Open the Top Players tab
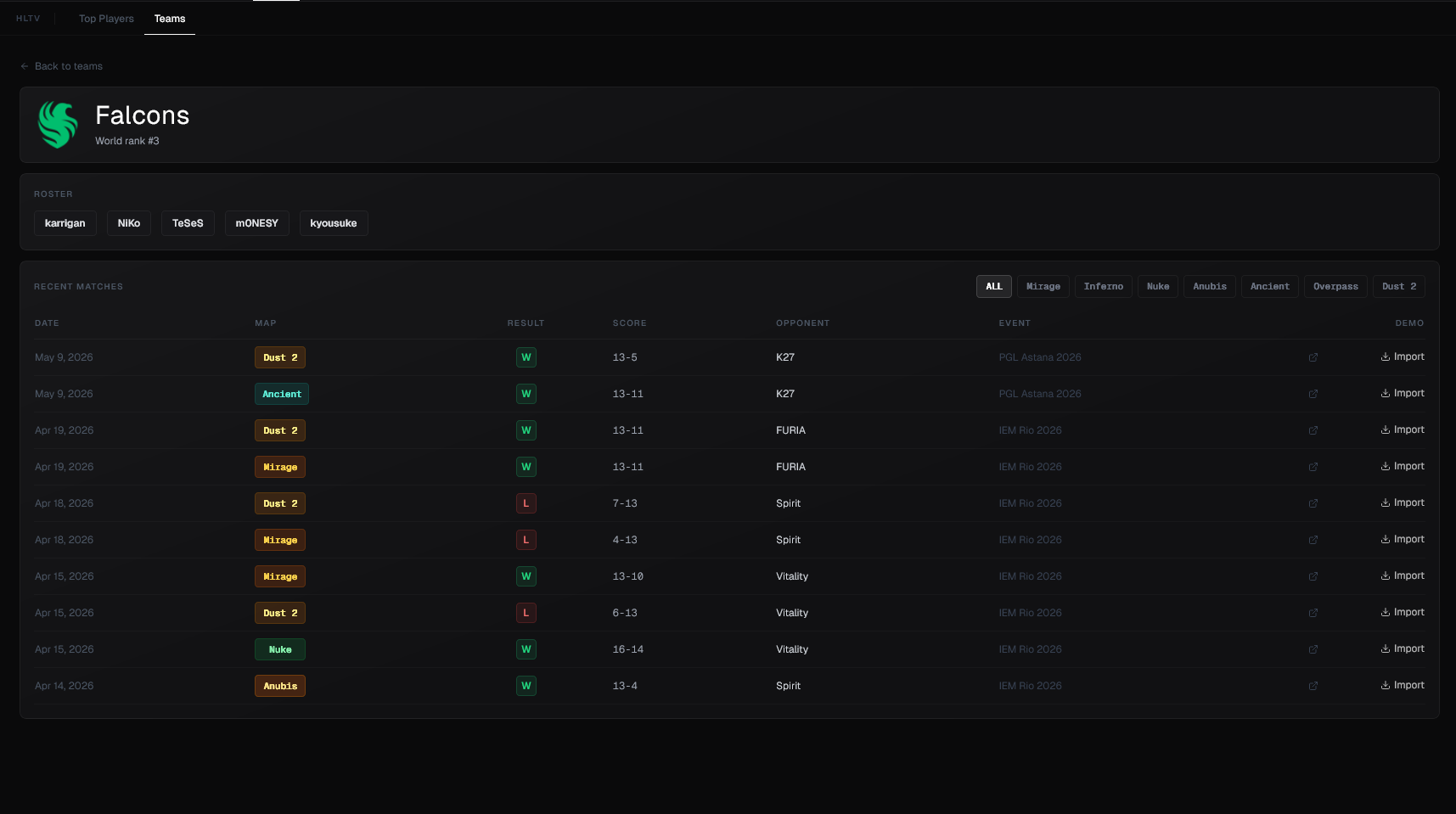 click(x=106, y=19)
